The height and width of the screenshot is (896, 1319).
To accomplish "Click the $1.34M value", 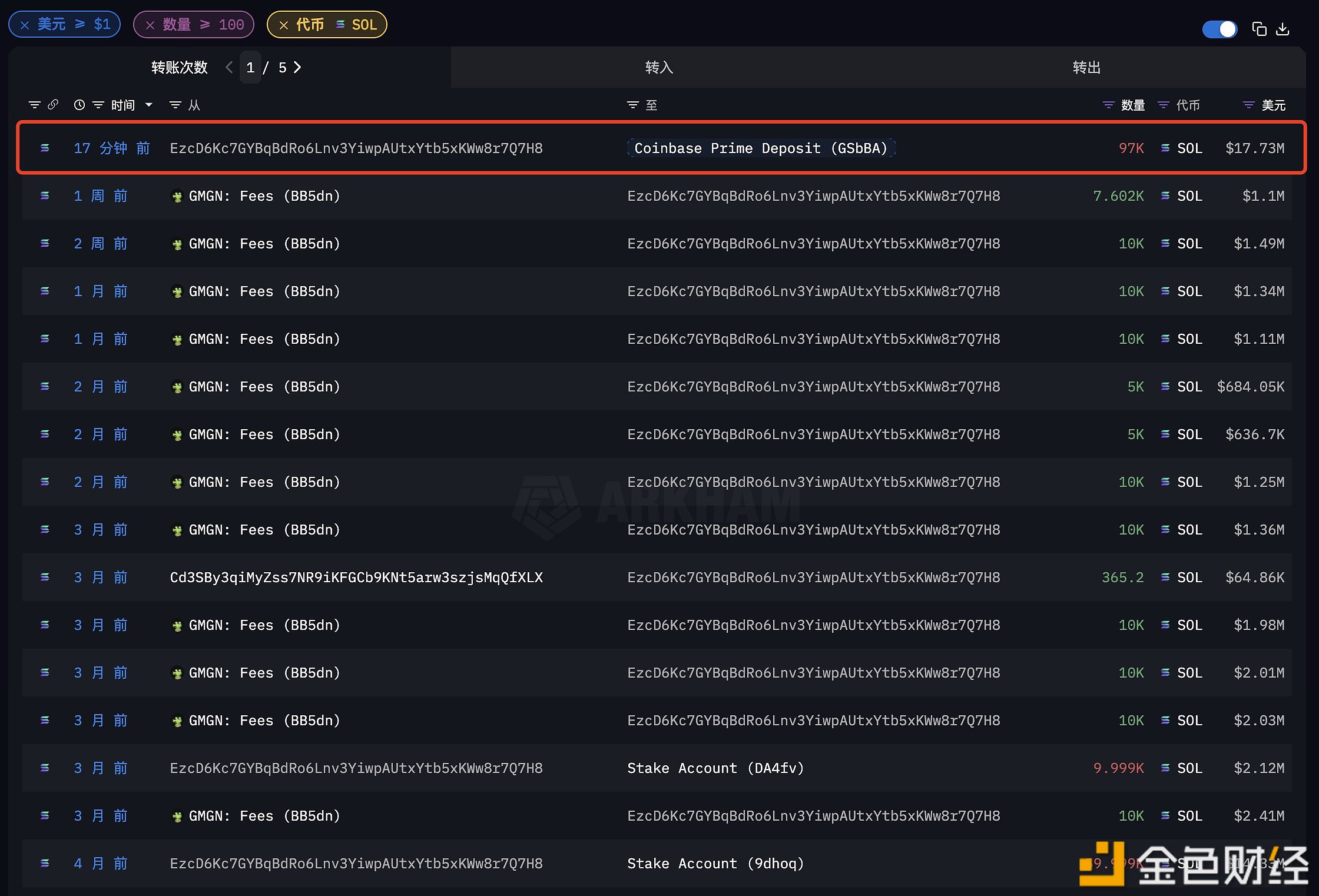I will [1259, 291].
